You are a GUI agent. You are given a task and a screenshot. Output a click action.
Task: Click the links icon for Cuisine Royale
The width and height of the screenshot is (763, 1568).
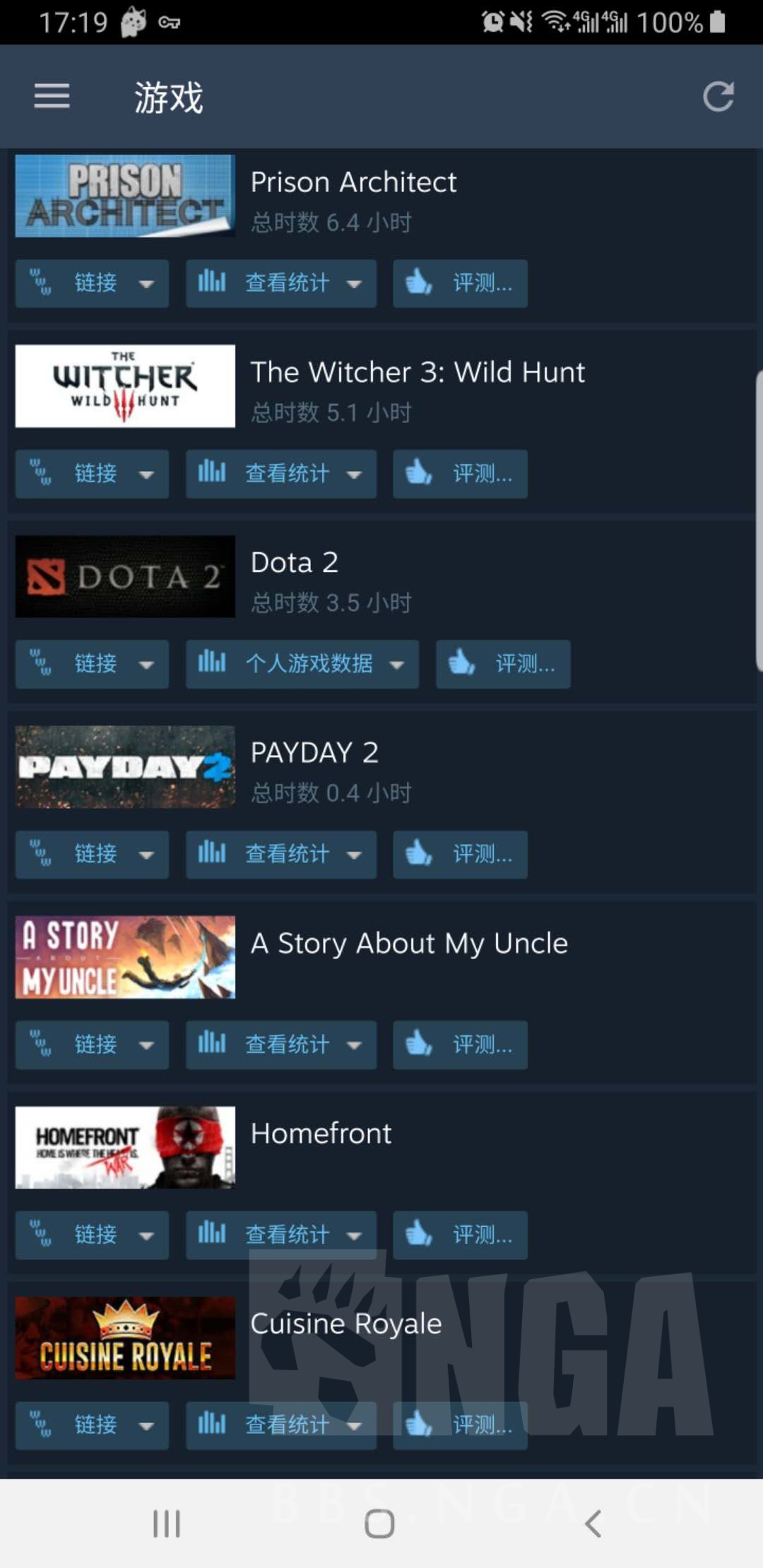coord(40,1425)
